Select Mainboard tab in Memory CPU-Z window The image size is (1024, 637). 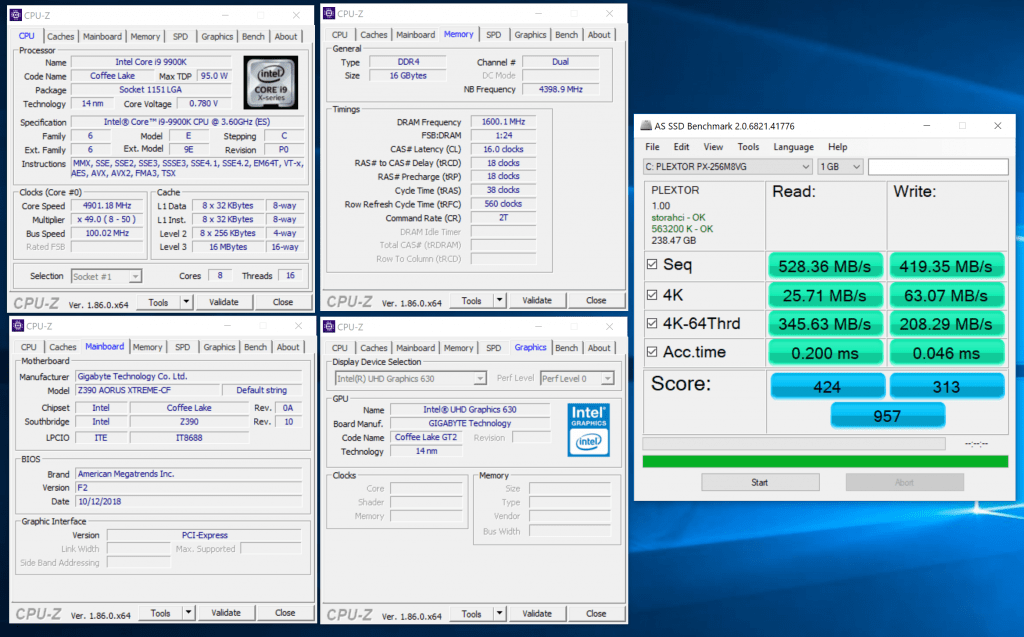tap(415, 35)
